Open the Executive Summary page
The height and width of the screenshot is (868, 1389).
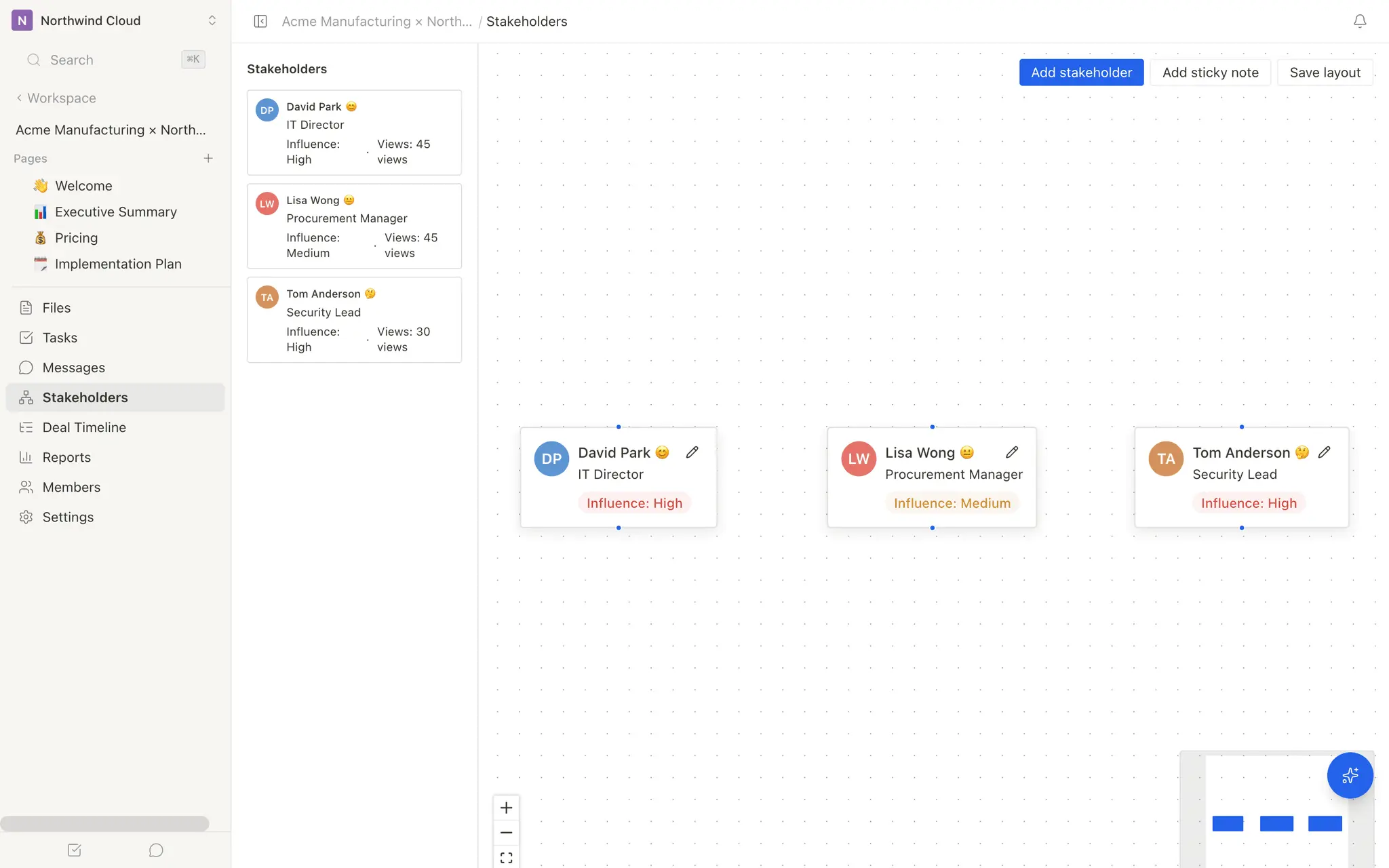click(x=115, y=212)
